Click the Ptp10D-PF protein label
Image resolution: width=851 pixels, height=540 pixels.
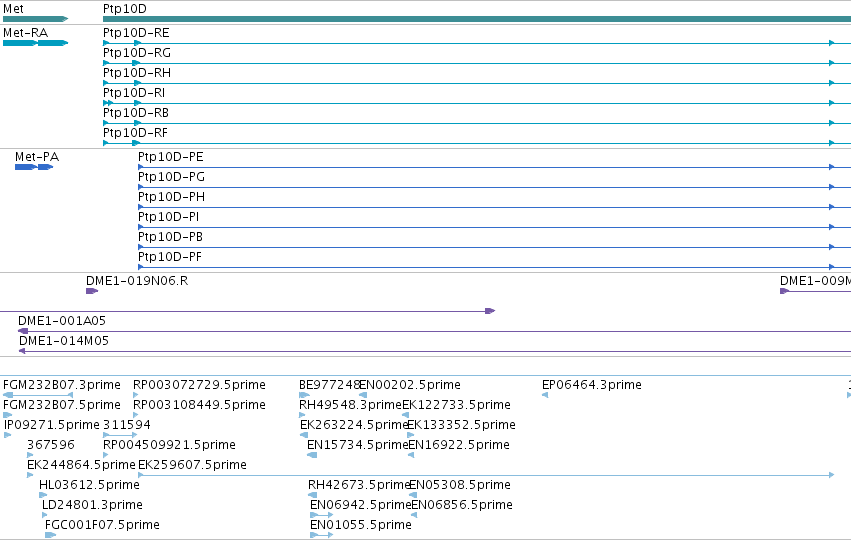click(x=170, y=257)
